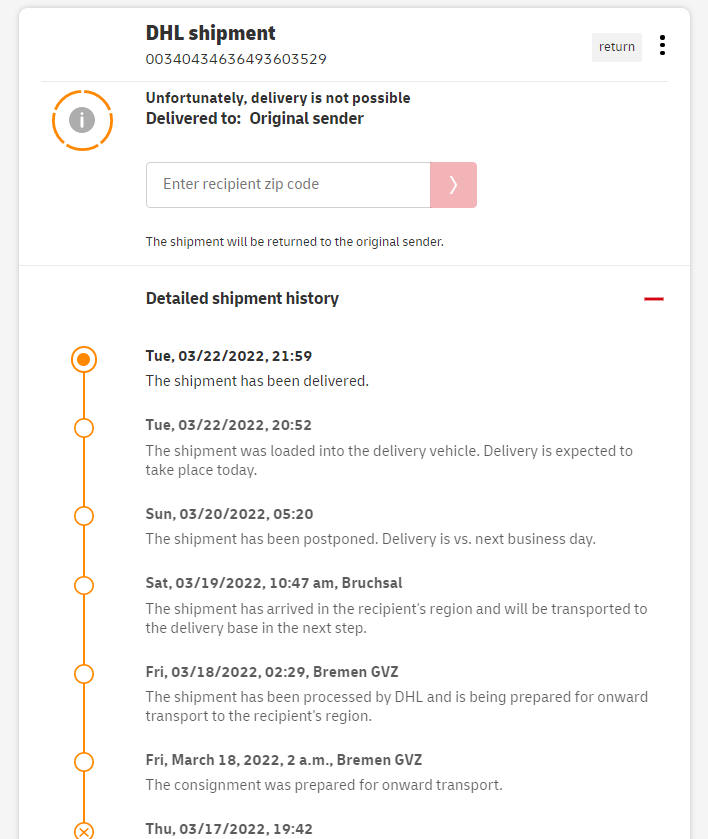Click the DHL shipment title
708x839 pixels.
211,34
